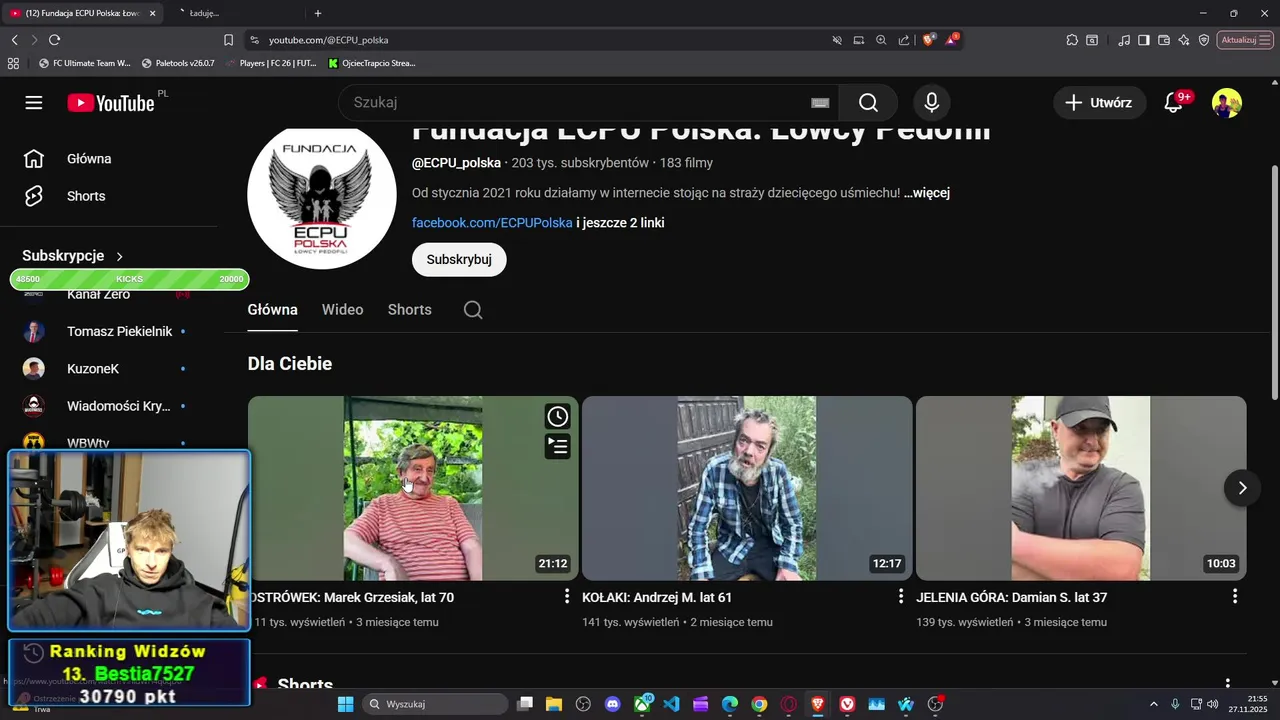Open the share page icon in address bar
The image size is (1280, 720).
click(904, 40)
